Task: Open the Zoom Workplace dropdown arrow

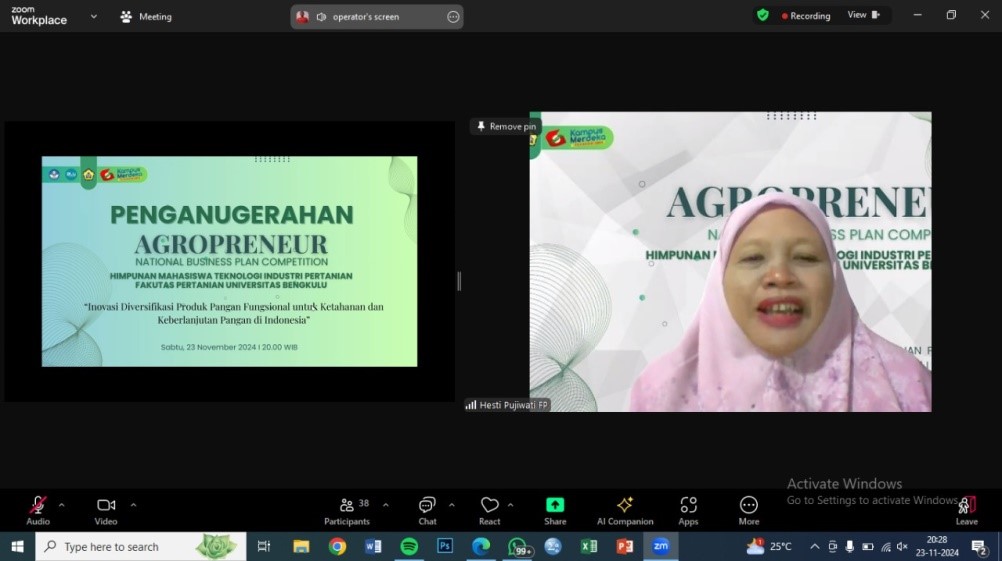Action: point(94,17)
